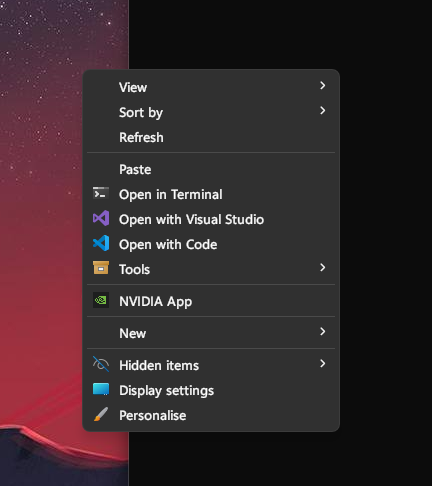Click the blue VS Code icon

tap(101, 243)
